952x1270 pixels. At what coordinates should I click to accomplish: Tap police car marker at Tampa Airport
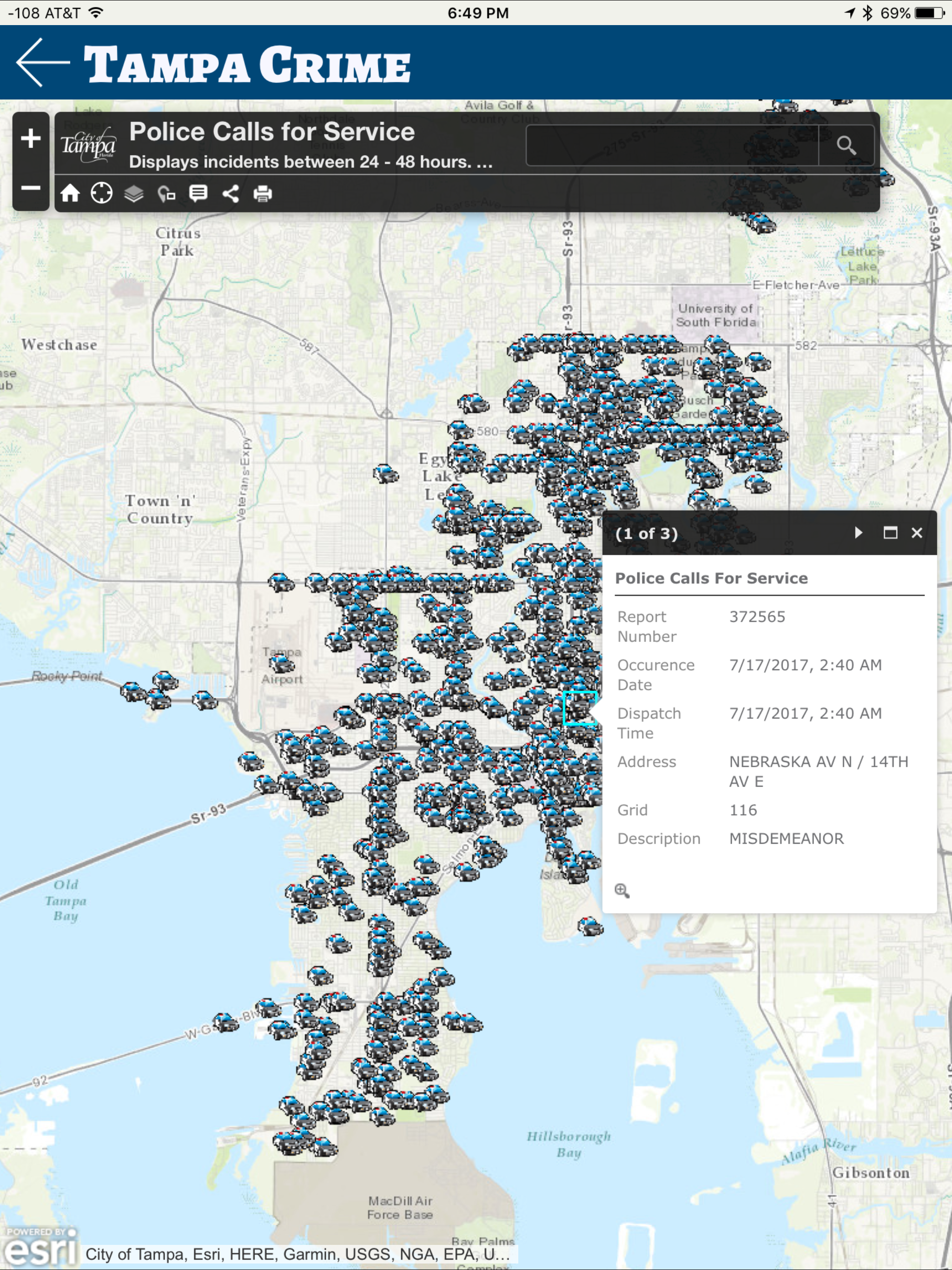tap(282, 664)
